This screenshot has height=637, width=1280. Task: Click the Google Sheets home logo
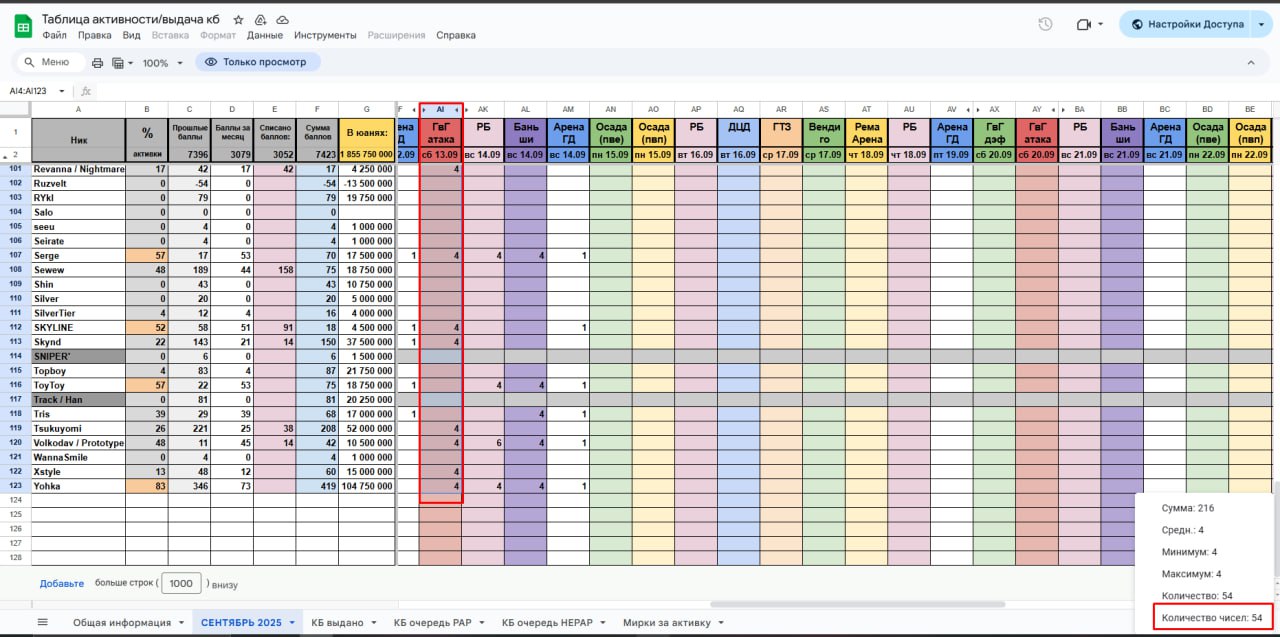pos(21,26)
